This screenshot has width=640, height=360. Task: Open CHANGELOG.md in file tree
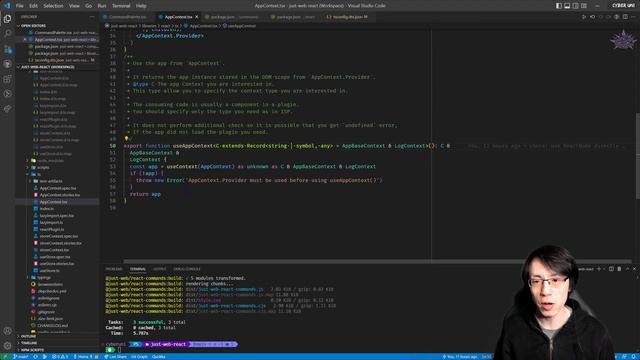point(52,325)
